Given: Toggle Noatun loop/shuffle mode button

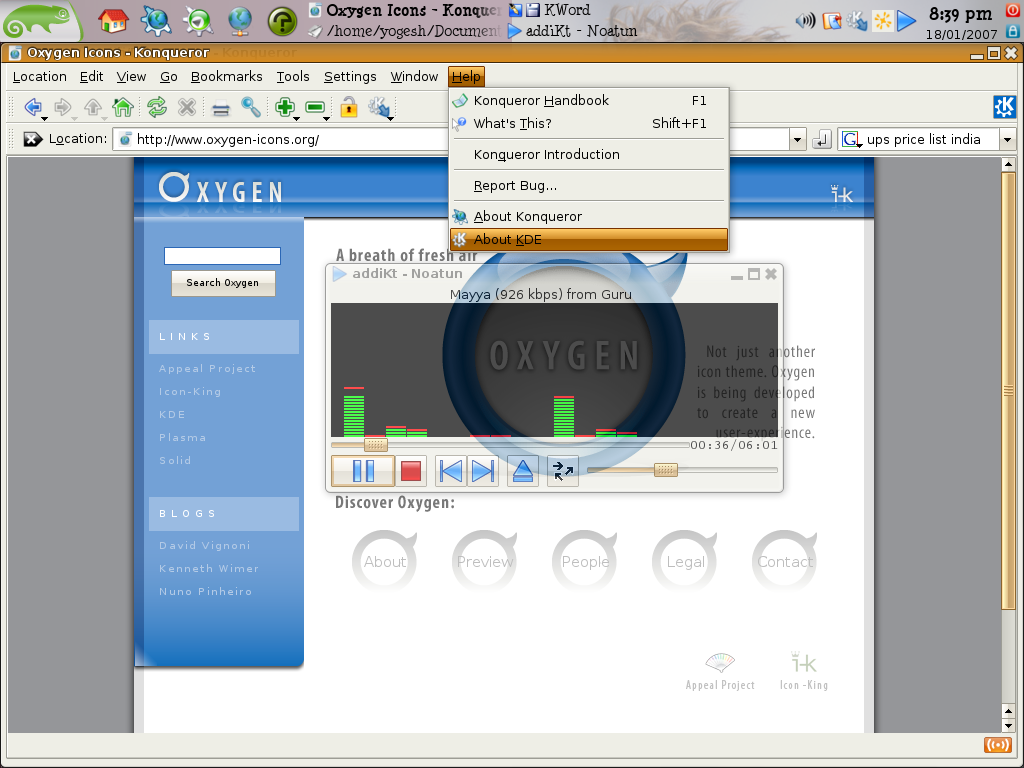Looking at the screenshot, I should click(x=562, y=471).
